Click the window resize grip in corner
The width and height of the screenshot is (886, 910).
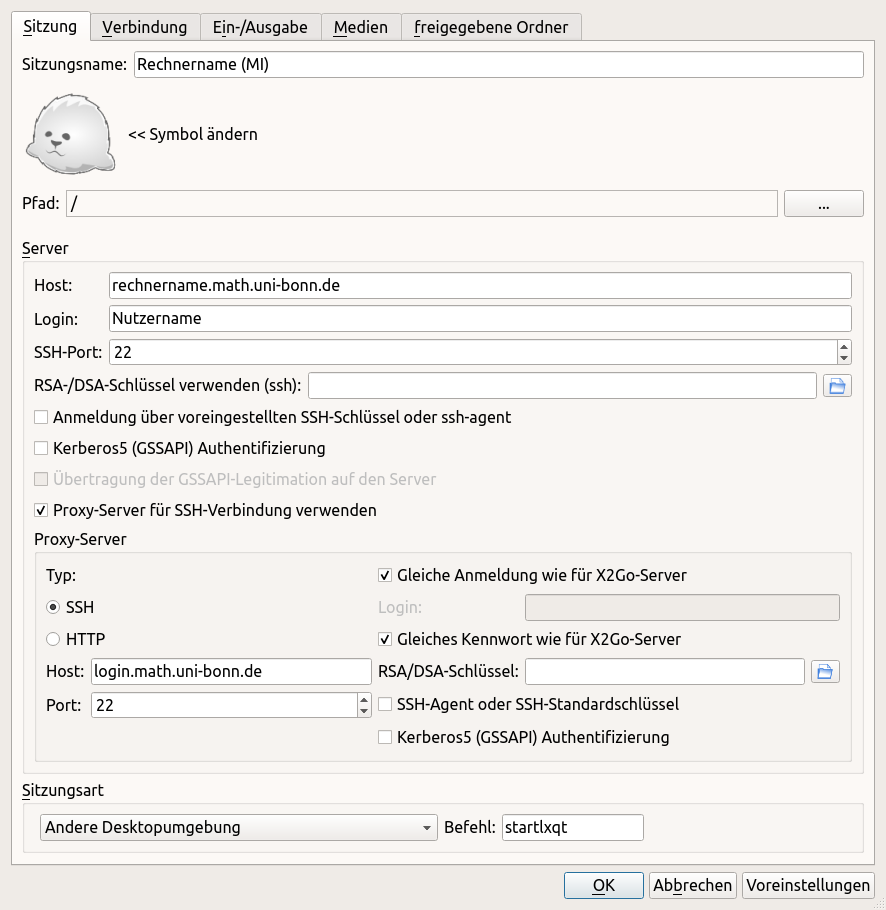coord(879,904)
